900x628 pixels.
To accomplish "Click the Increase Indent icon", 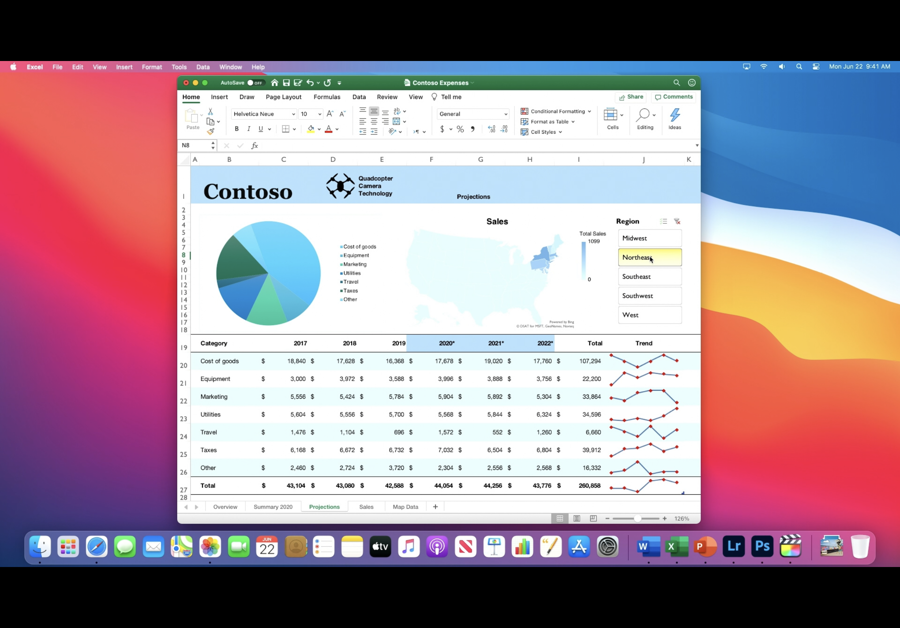I will (x=374, y=132).
